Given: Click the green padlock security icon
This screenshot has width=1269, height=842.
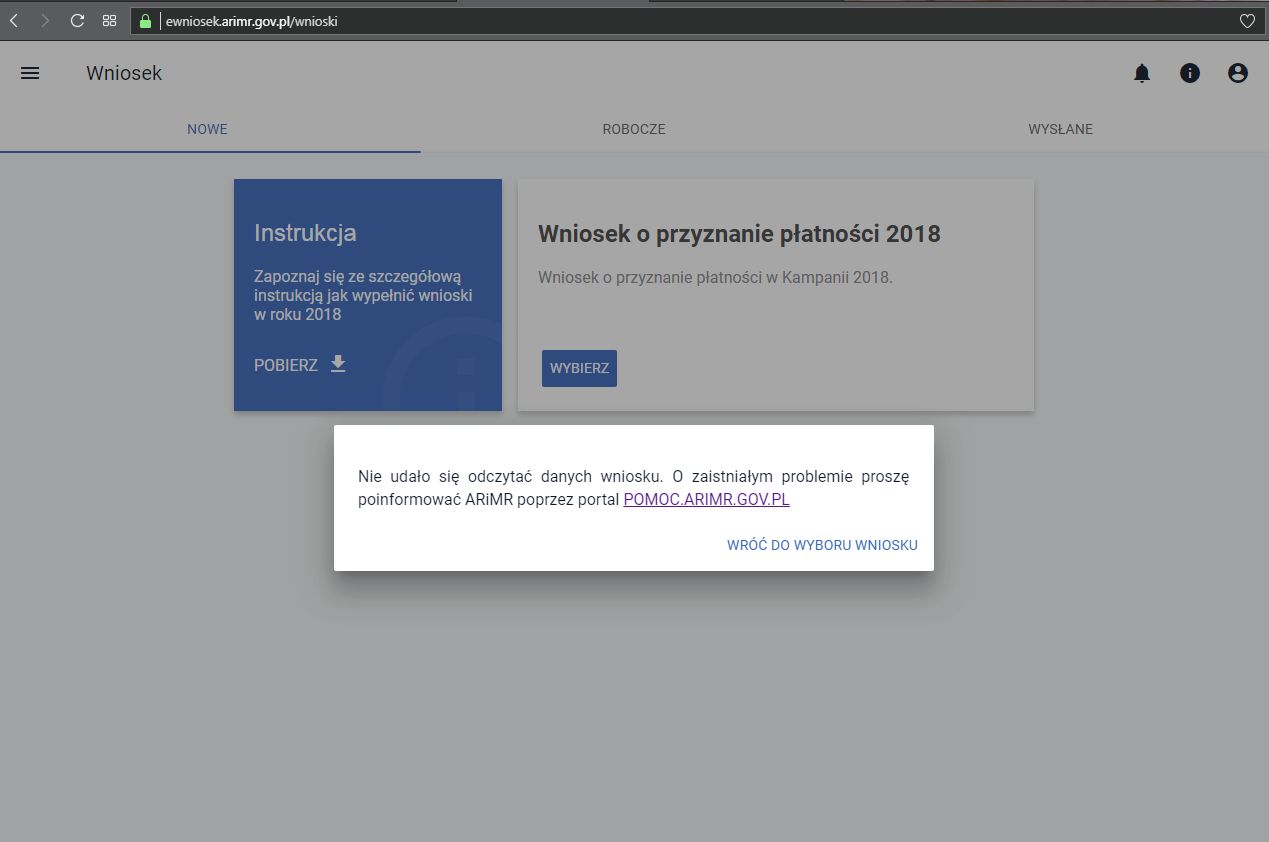Looking at the screenshot, I should point(145,20).
